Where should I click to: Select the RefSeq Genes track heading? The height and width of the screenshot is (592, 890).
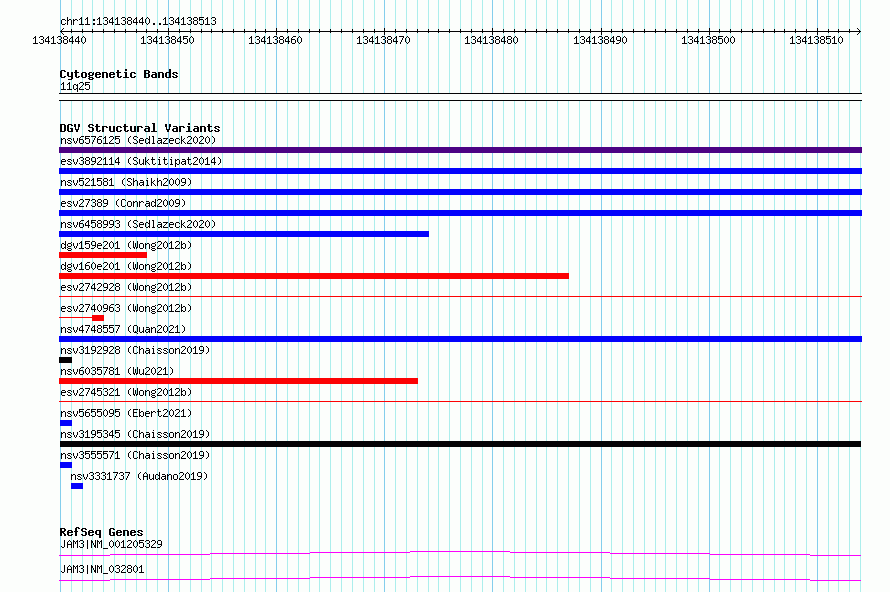(101, 532)
